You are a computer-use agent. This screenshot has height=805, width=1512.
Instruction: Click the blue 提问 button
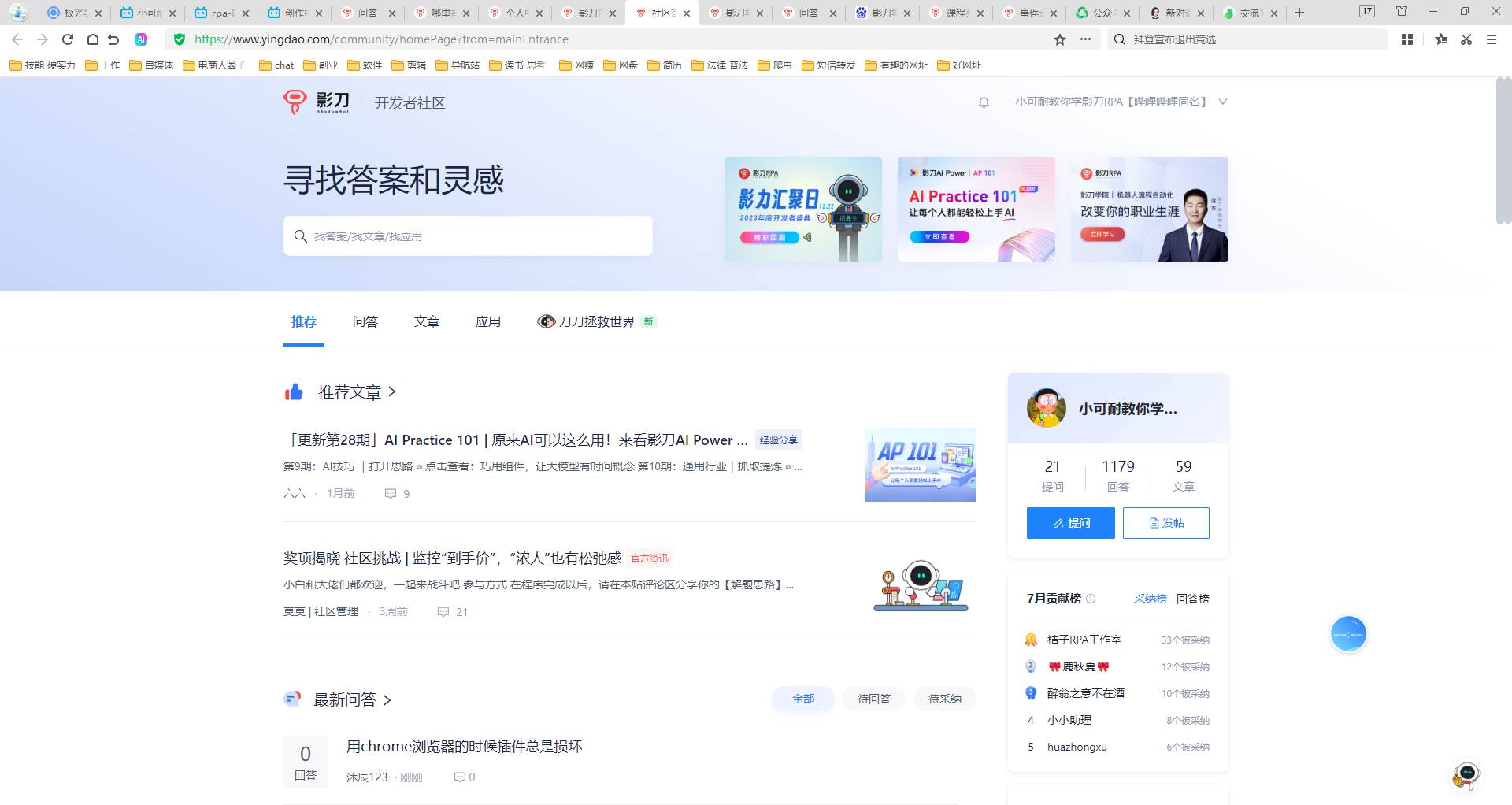1071,523
